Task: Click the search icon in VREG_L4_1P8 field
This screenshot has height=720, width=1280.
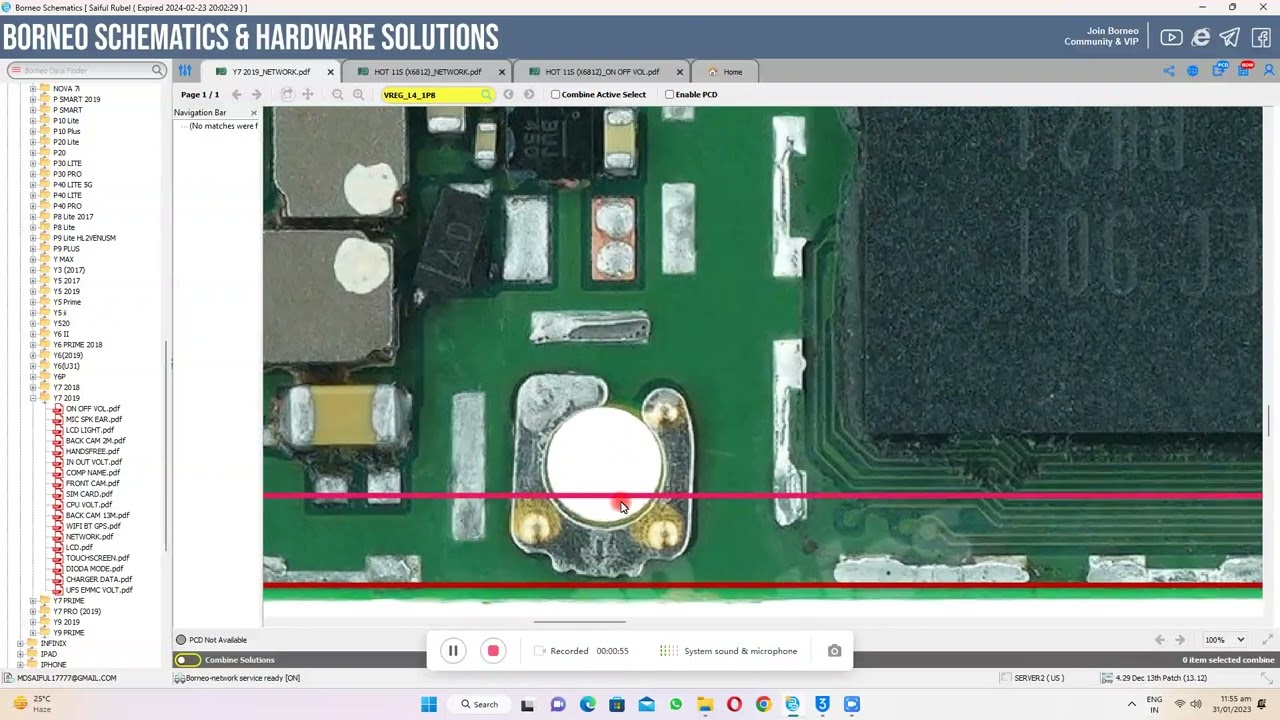Action: pos(486,95)
